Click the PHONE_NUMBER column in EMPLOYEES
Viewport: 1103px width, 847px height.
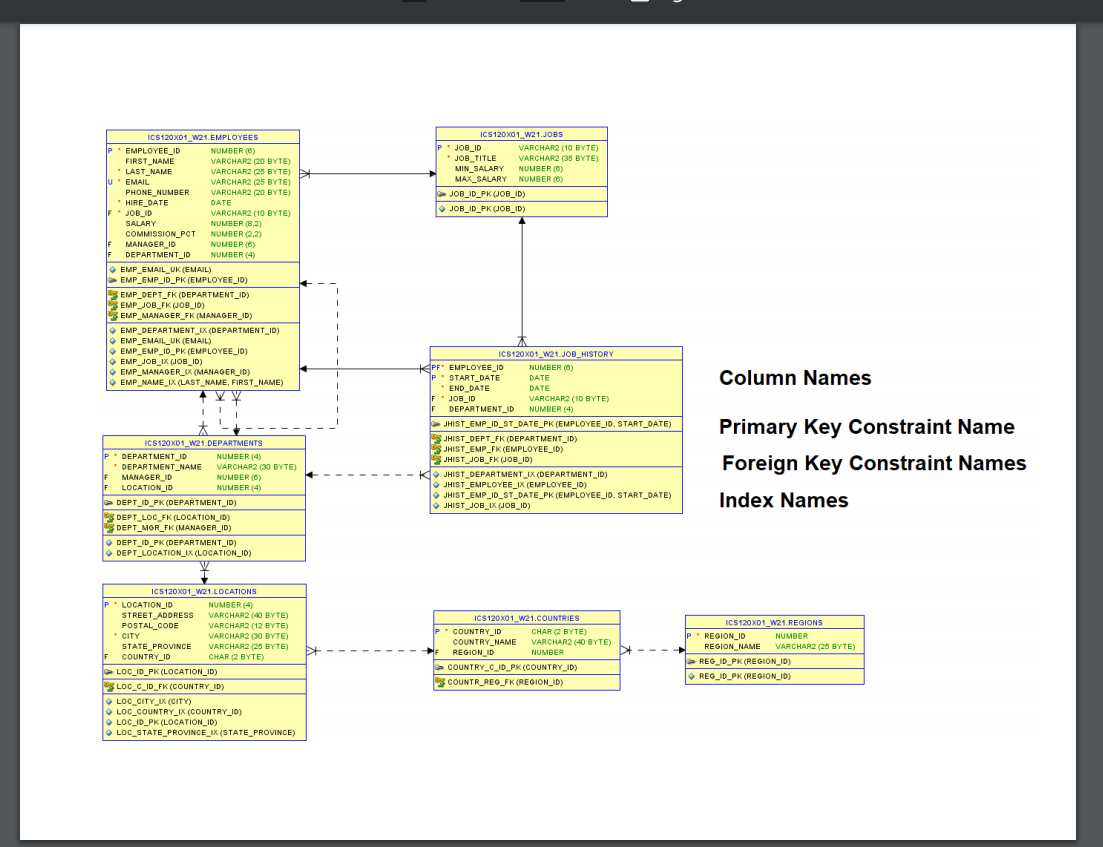[157, 193]
